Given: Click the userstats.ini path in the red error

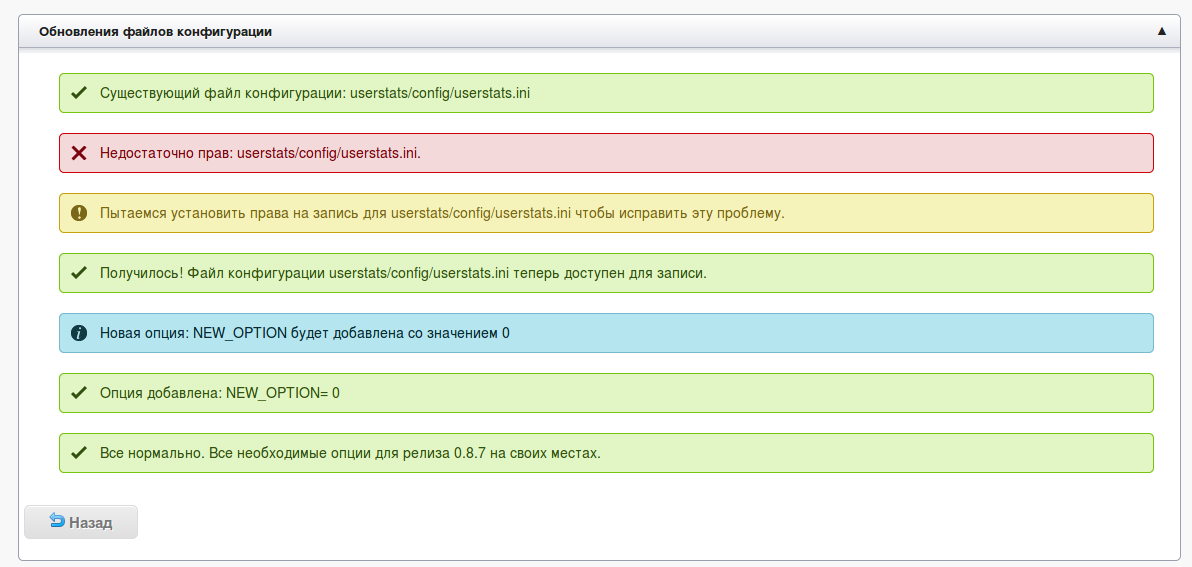Looking at the screenshot, I should 329,153.
